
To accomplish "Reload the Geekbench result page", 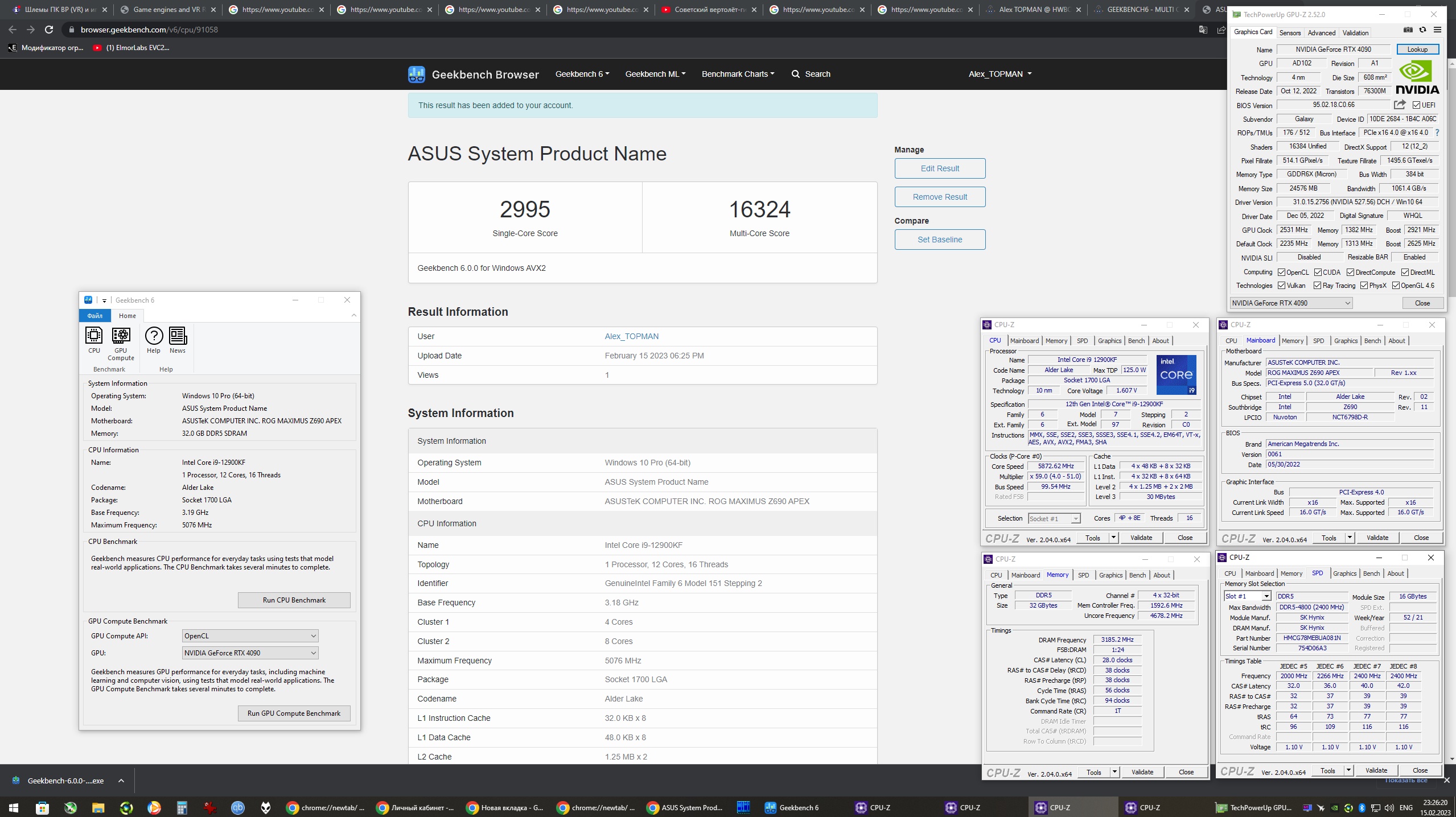I will point(49,30).
